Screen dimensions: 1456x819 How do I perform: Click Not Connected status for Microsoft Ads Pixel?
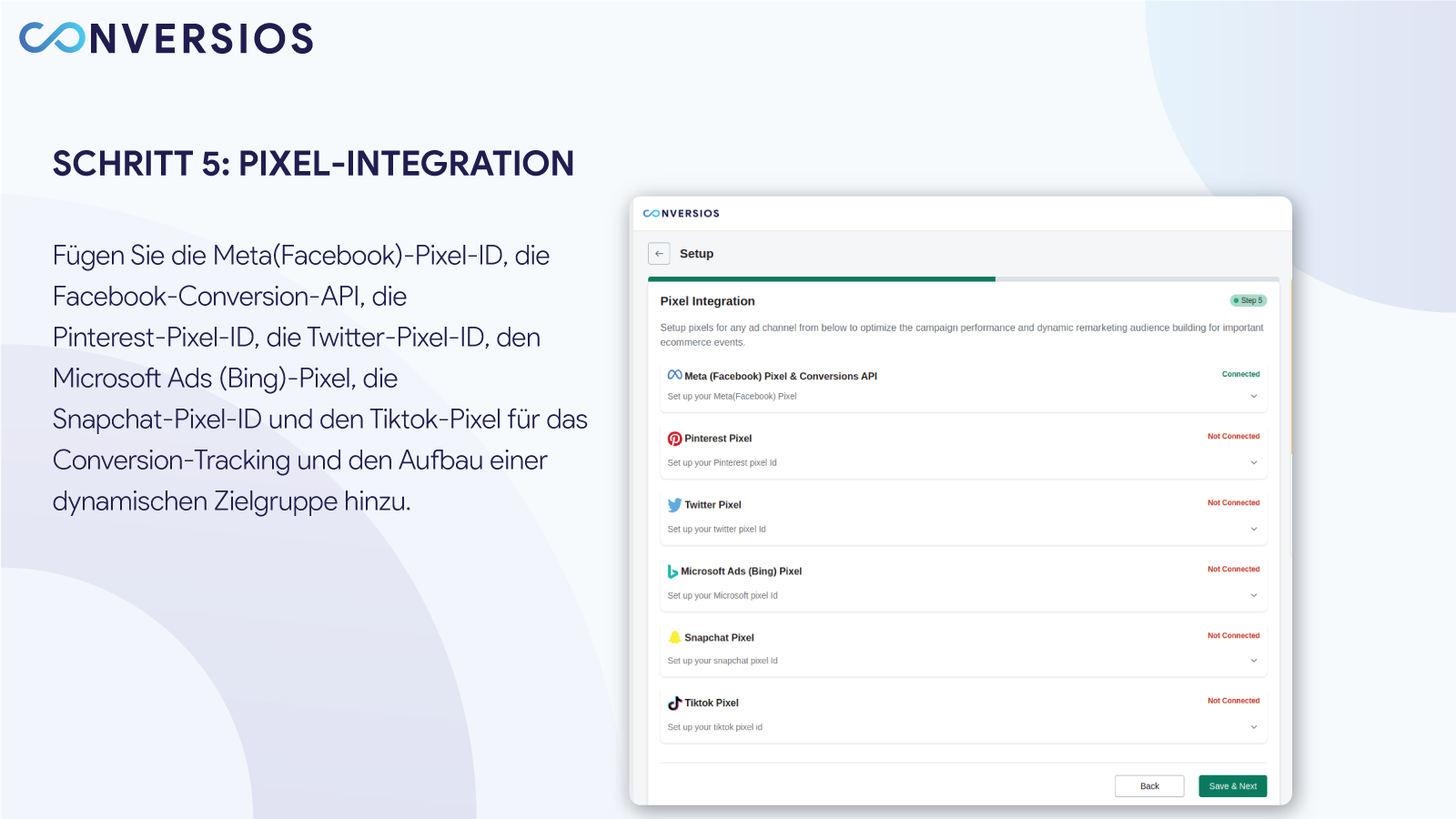(x=1234, y=569)
